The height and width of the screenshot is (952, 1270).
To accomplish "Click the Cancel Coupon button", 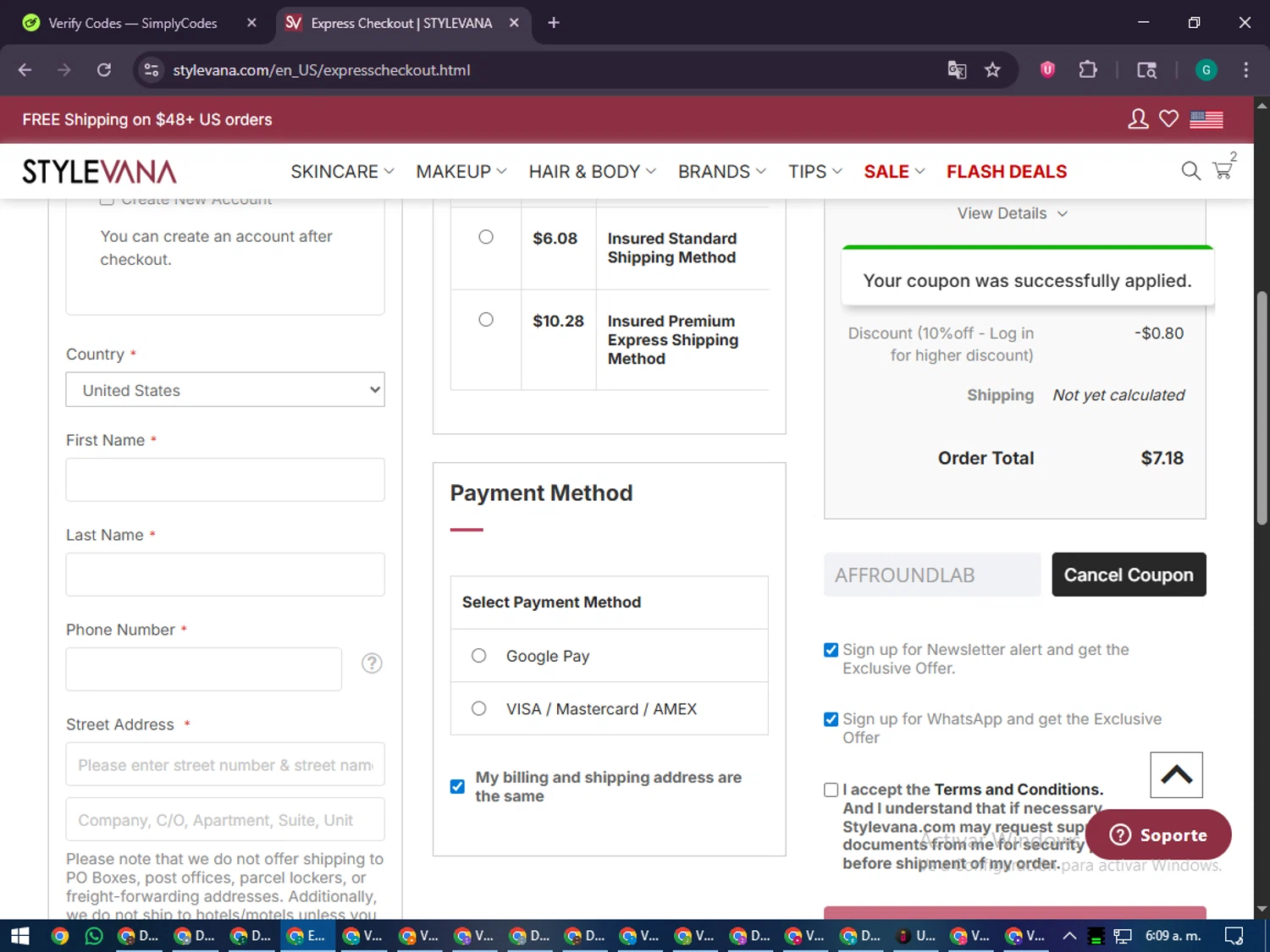I will (1129, 575).
